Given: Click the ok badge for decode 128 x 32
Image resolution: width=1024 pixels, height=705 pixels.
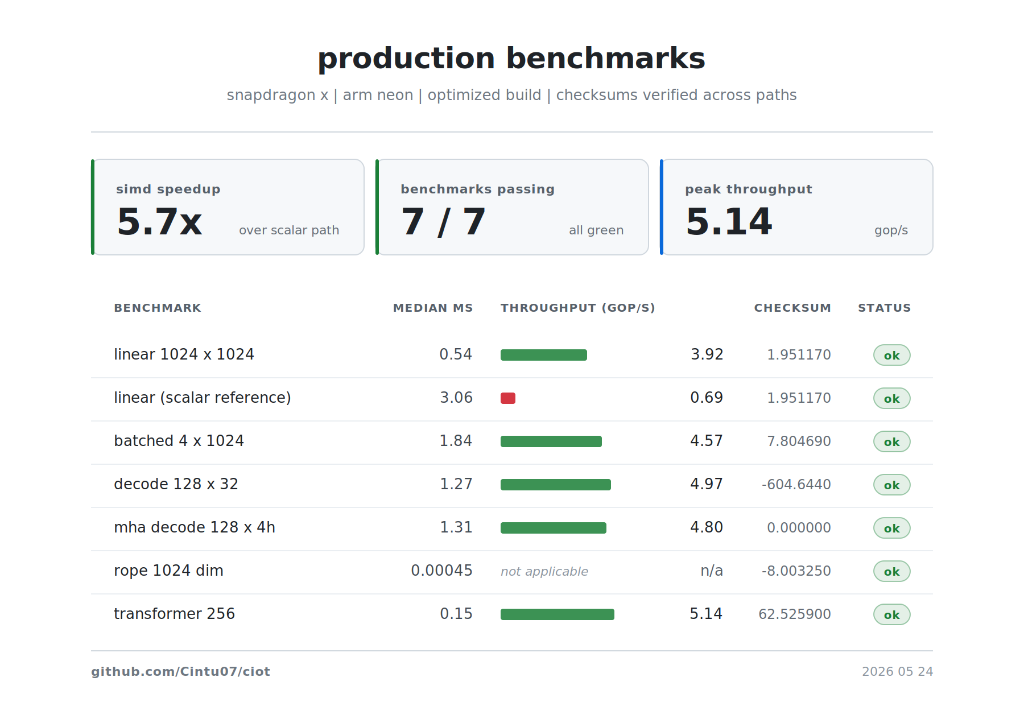Looking at the screenshot, I should tap(891, 485).
